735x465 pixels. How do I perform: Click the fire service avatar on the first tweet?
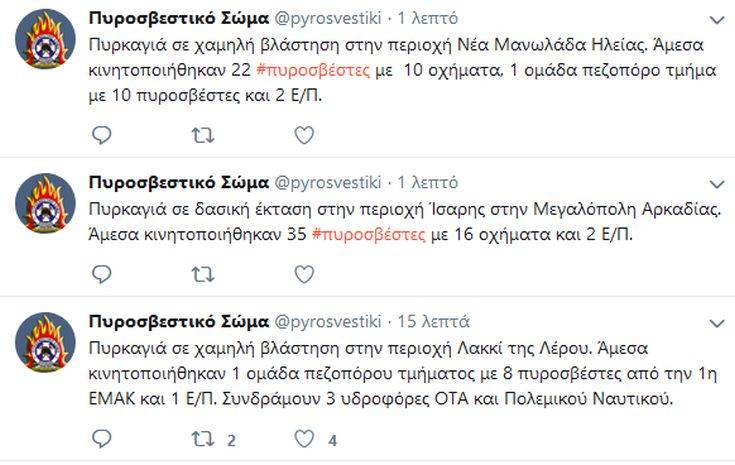45,42
